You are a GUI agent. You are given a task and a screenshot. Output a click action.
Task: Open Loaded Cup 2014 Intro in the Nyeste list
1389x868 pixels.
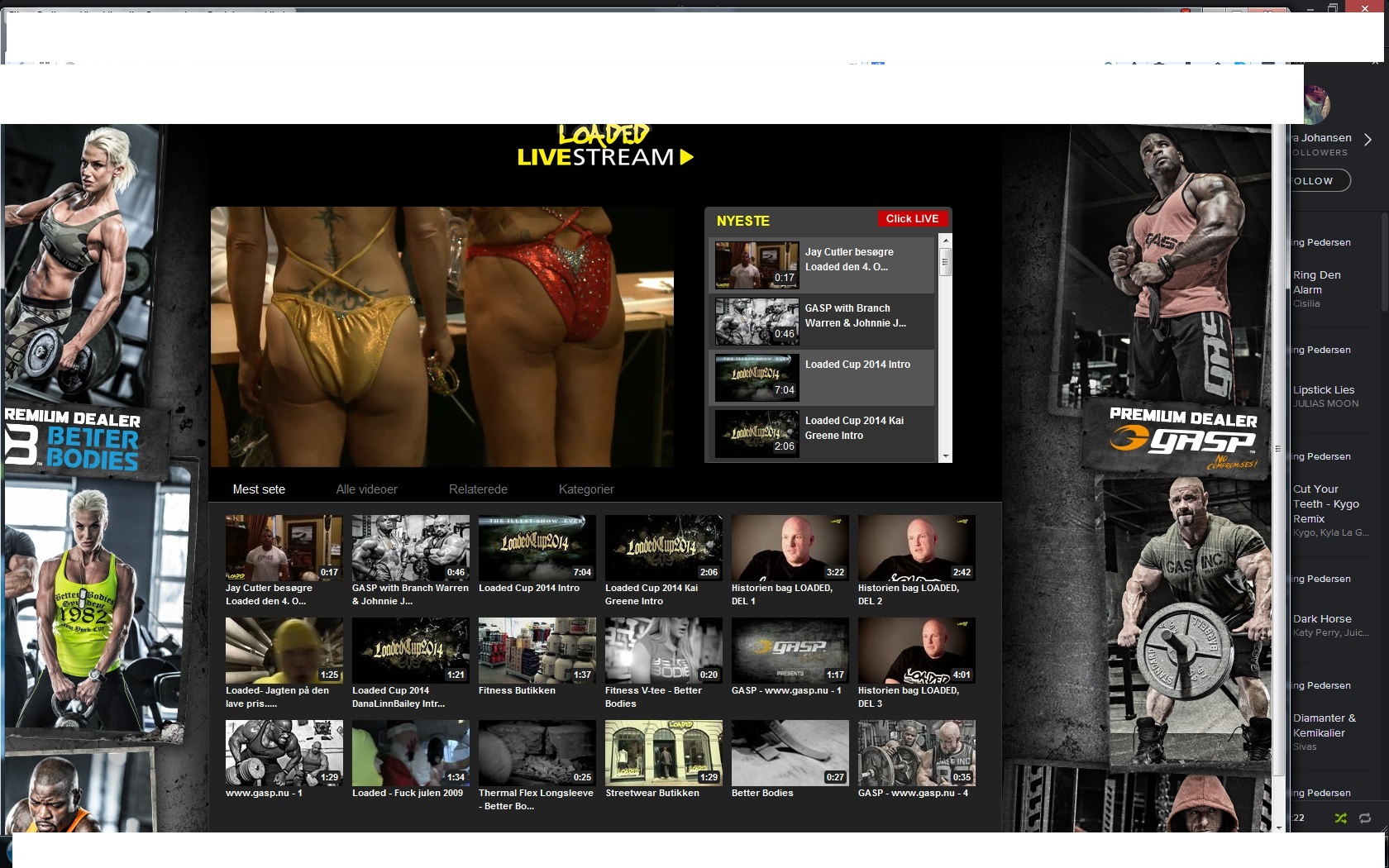tap(822, 378)
